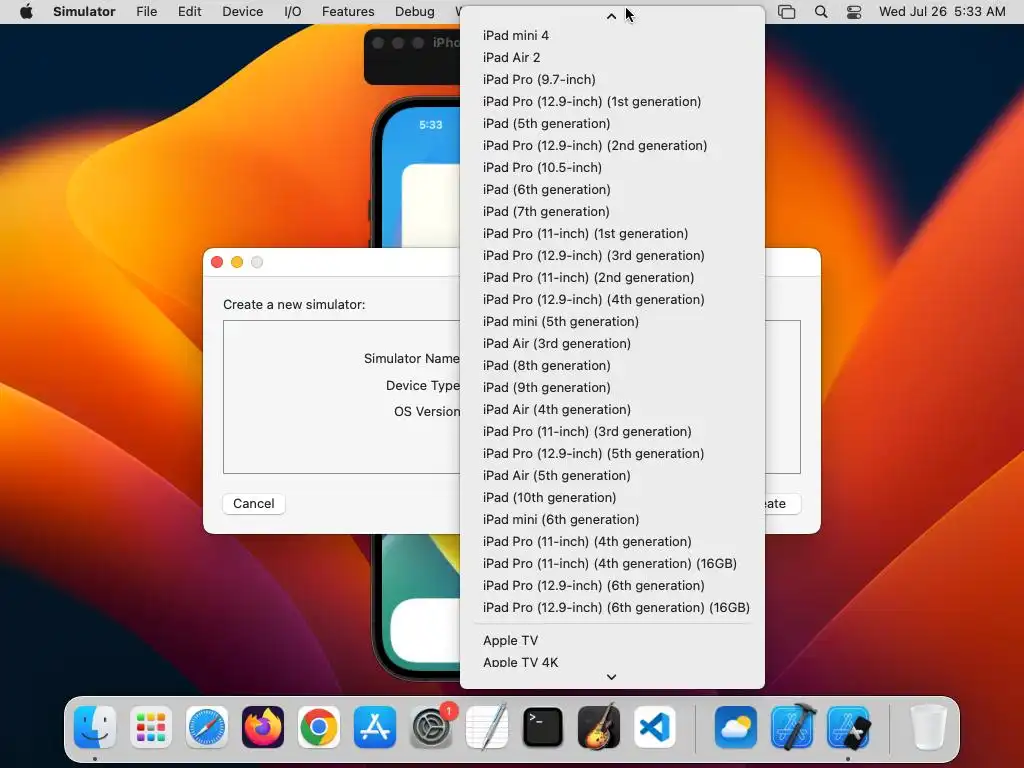Viewport: 1024px width, 768px height.
Task: Select iPad (9th generation)
Action: click(613, 387)
